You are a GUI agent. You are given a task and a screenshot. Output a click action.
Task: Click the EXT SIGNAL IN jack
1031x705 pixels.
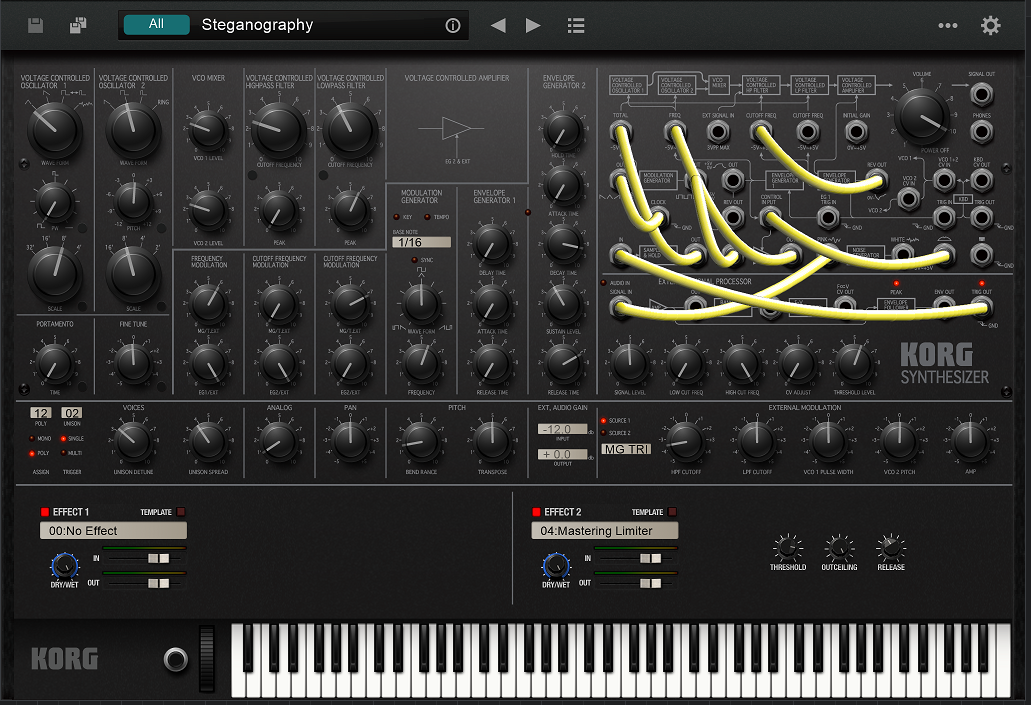717,132
